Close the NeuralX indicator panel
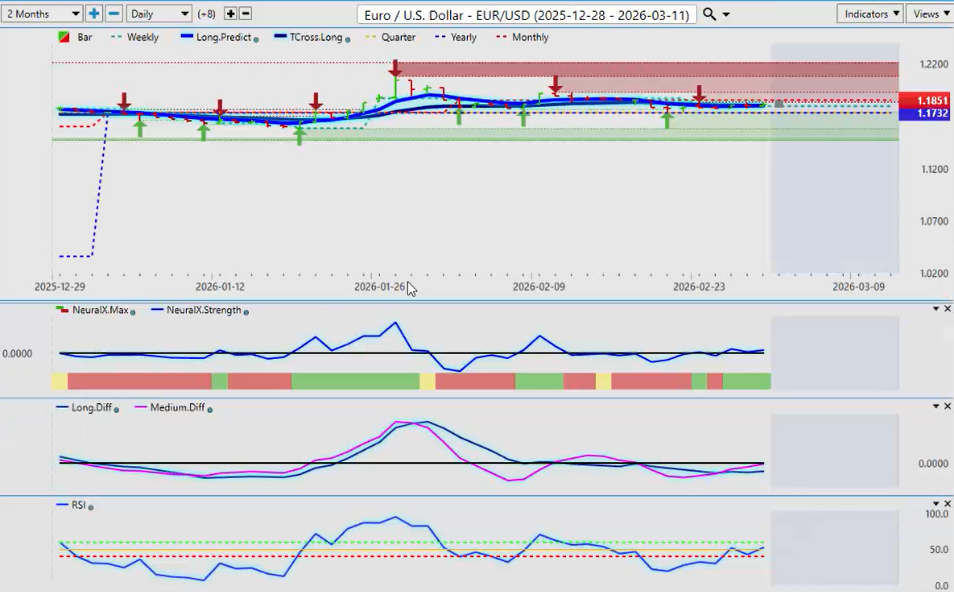 tap(948, 309)
